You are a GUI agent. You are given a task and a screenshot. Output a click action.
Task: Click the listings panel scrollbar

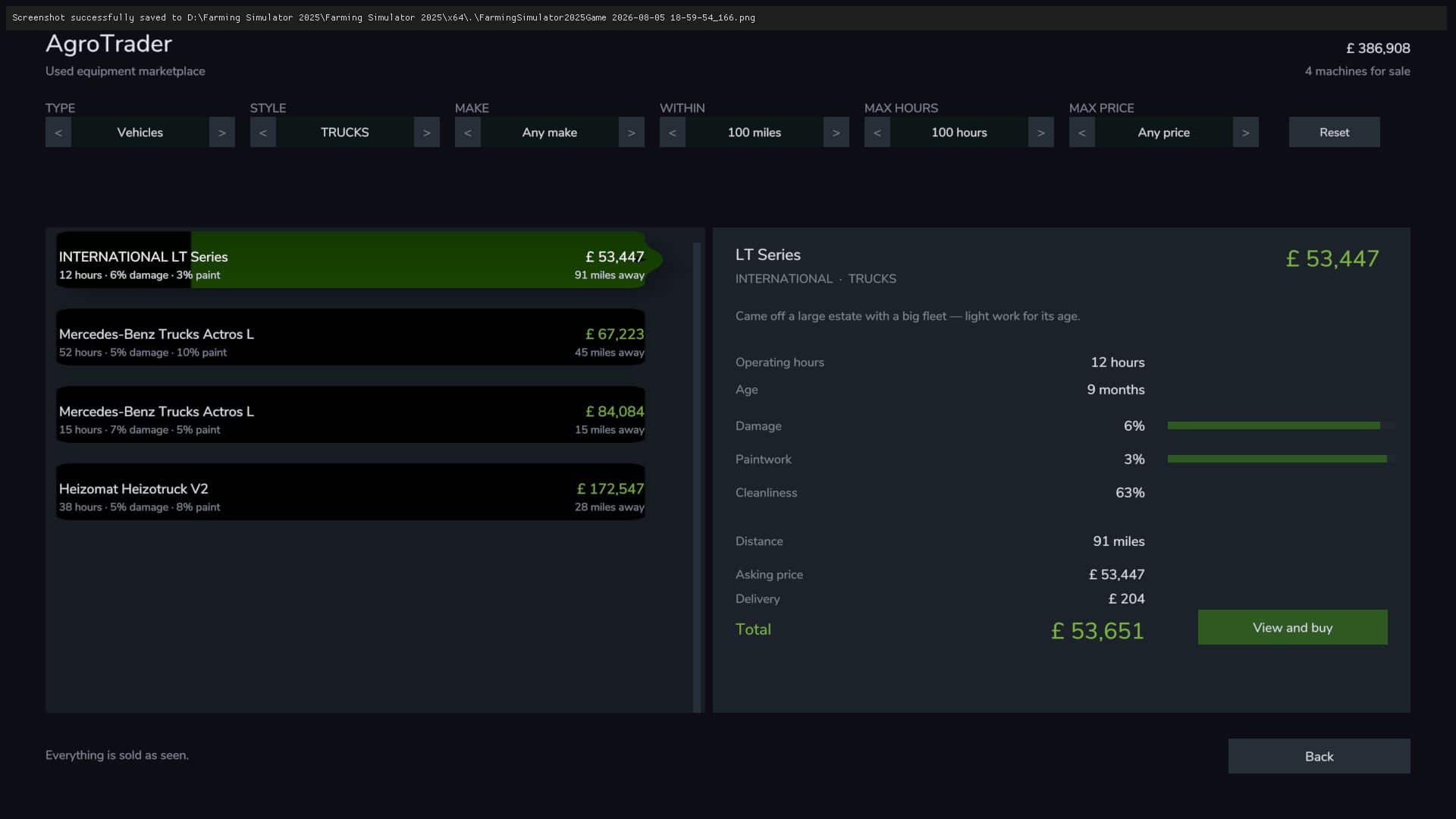pyautogui.click(x=697, y=477)
